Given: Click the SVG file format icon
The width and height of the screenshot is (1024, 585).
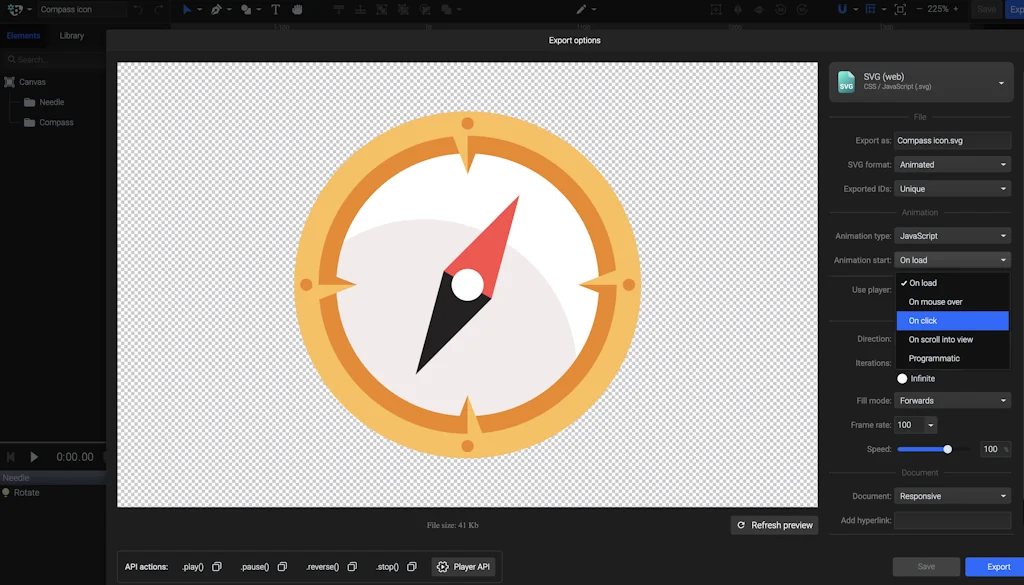Looking at the screenshot, I should click(846, 82).
